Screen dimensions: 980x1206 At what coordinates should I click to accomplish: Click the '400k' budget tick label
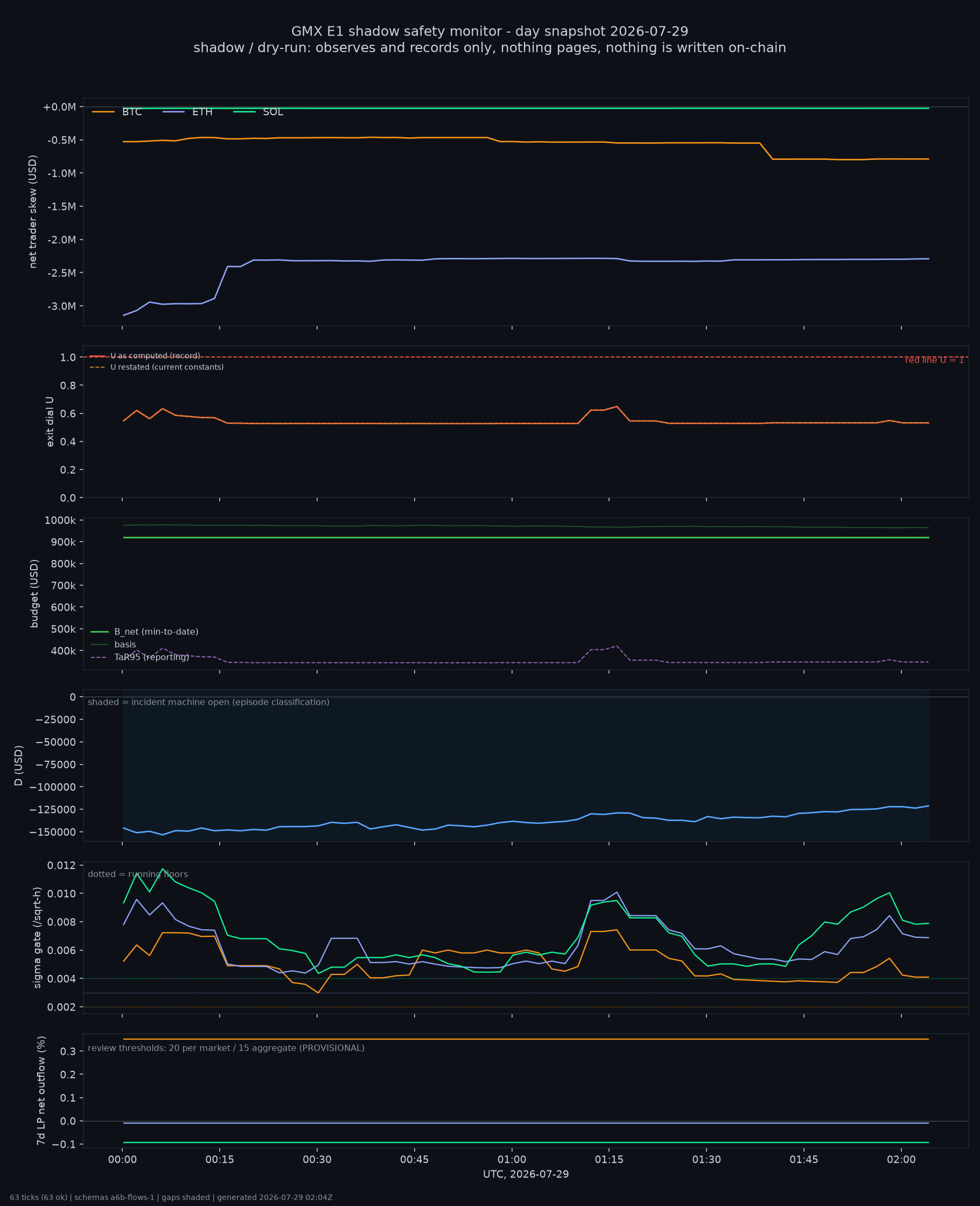pyautogui.click(x=62, y=651)
